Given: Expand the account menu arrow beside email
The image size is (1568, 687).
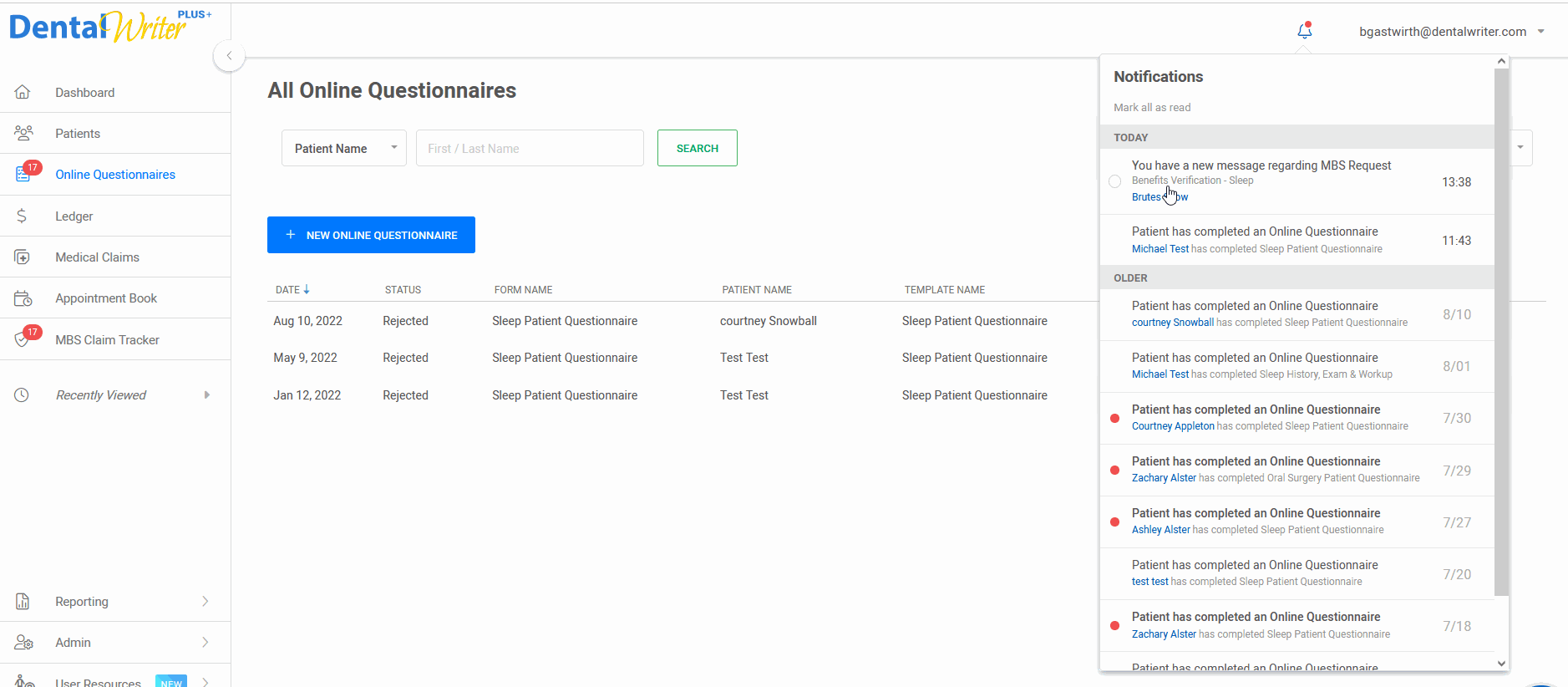Looking at the screenshot, I should 1540,32.
